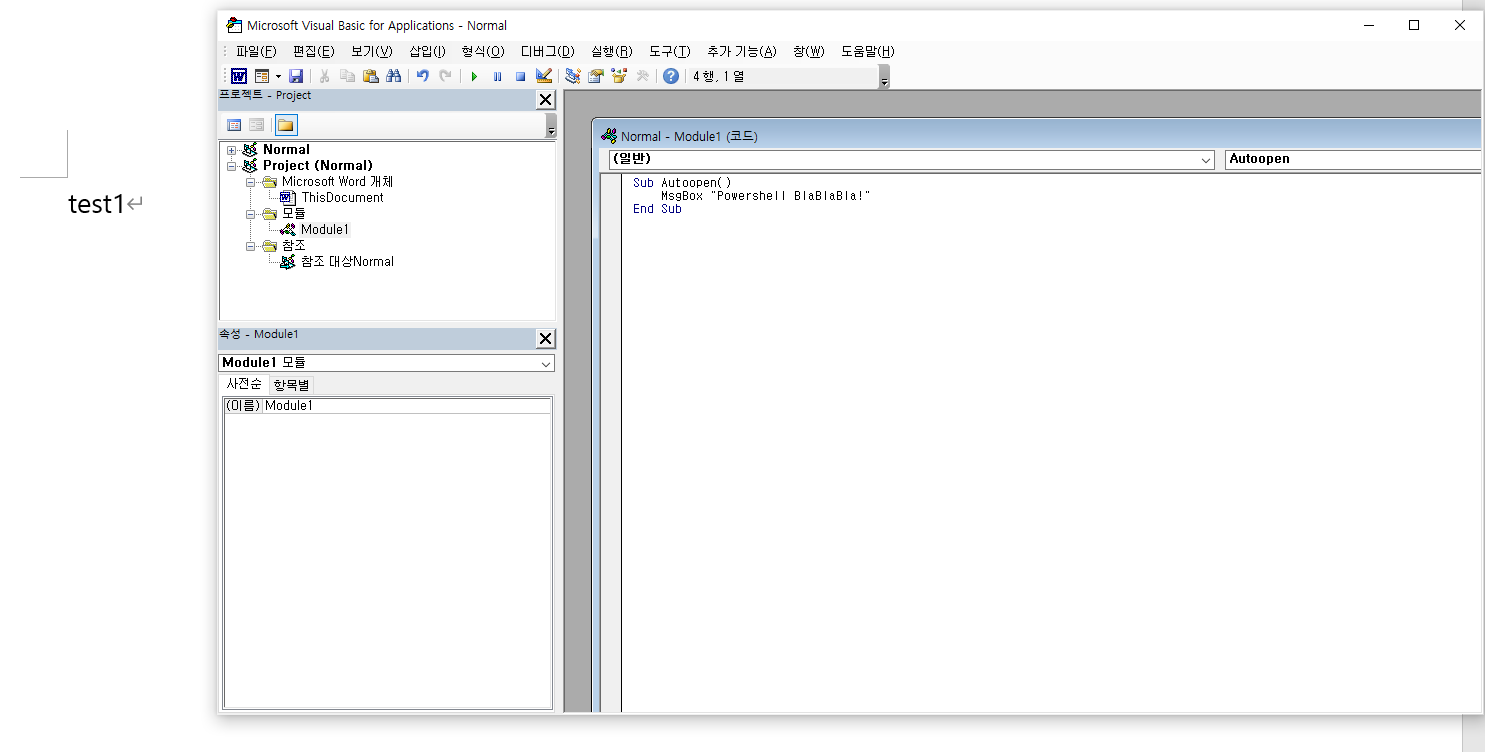
Task: Select Module1 in the project tree
Action: (325, 230)
